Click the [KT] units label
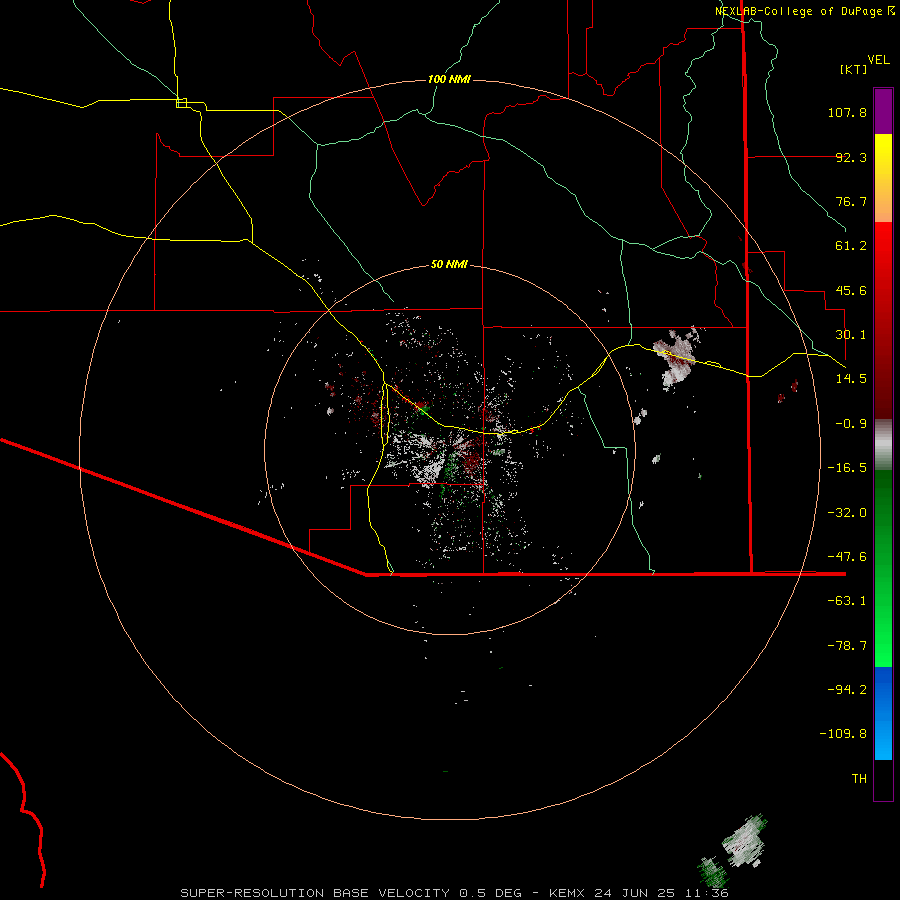The image size is (900, 900). coord(854,69)
